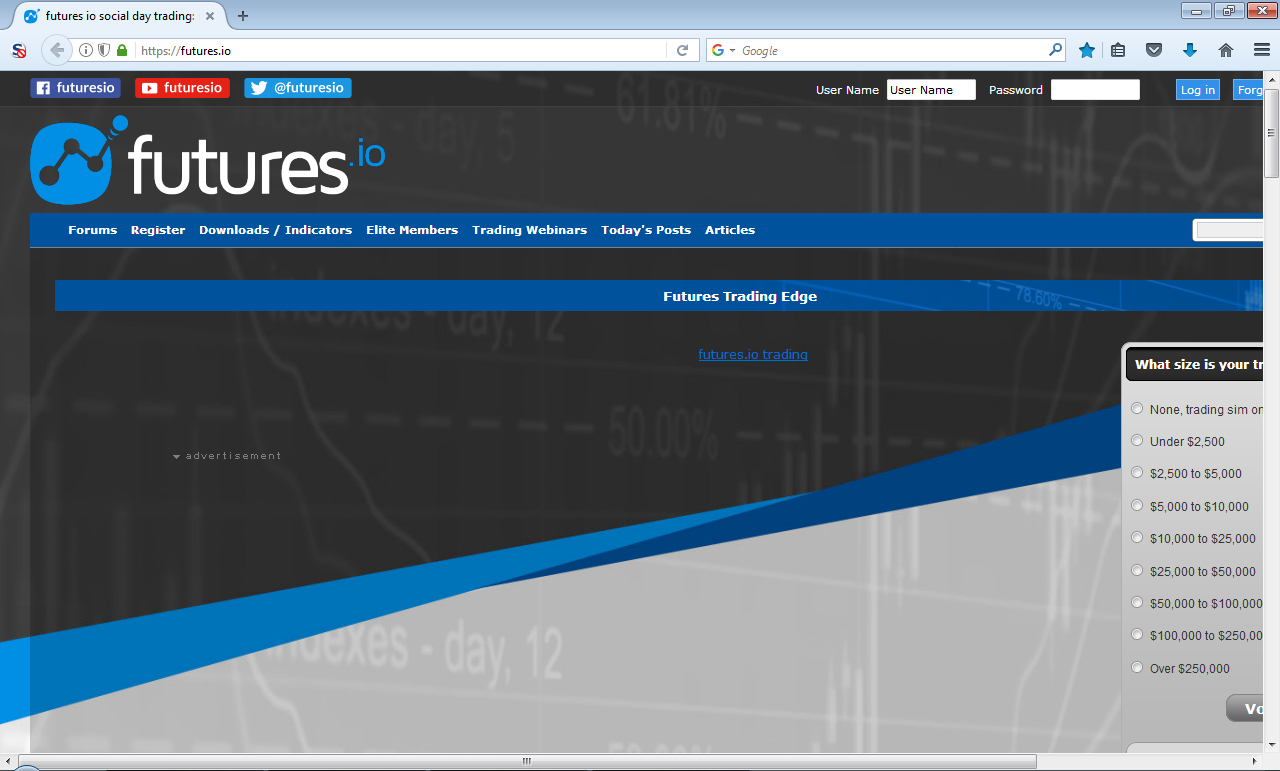Choose the '$5,000 to $10,000' radio button

pyautogui.click(x=1137, y=505)
